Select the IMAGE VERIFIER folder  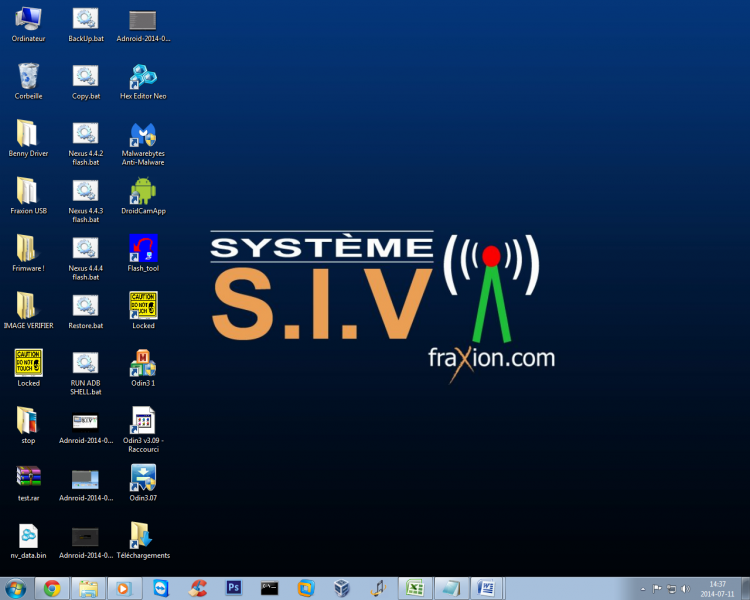pos(28,311)
